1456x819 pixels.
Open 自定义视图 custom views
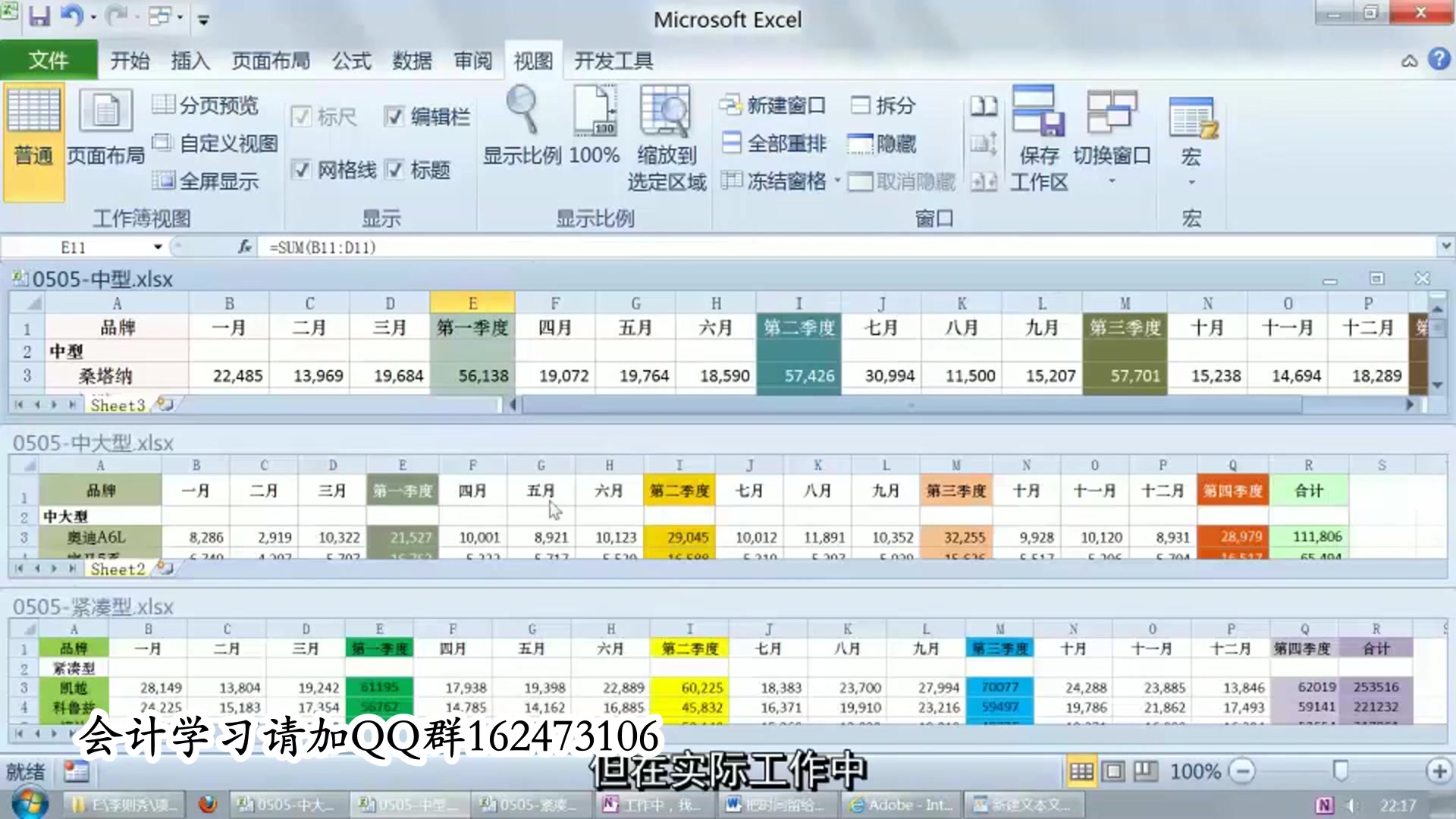pyautogui.click(x=215, y=143)
